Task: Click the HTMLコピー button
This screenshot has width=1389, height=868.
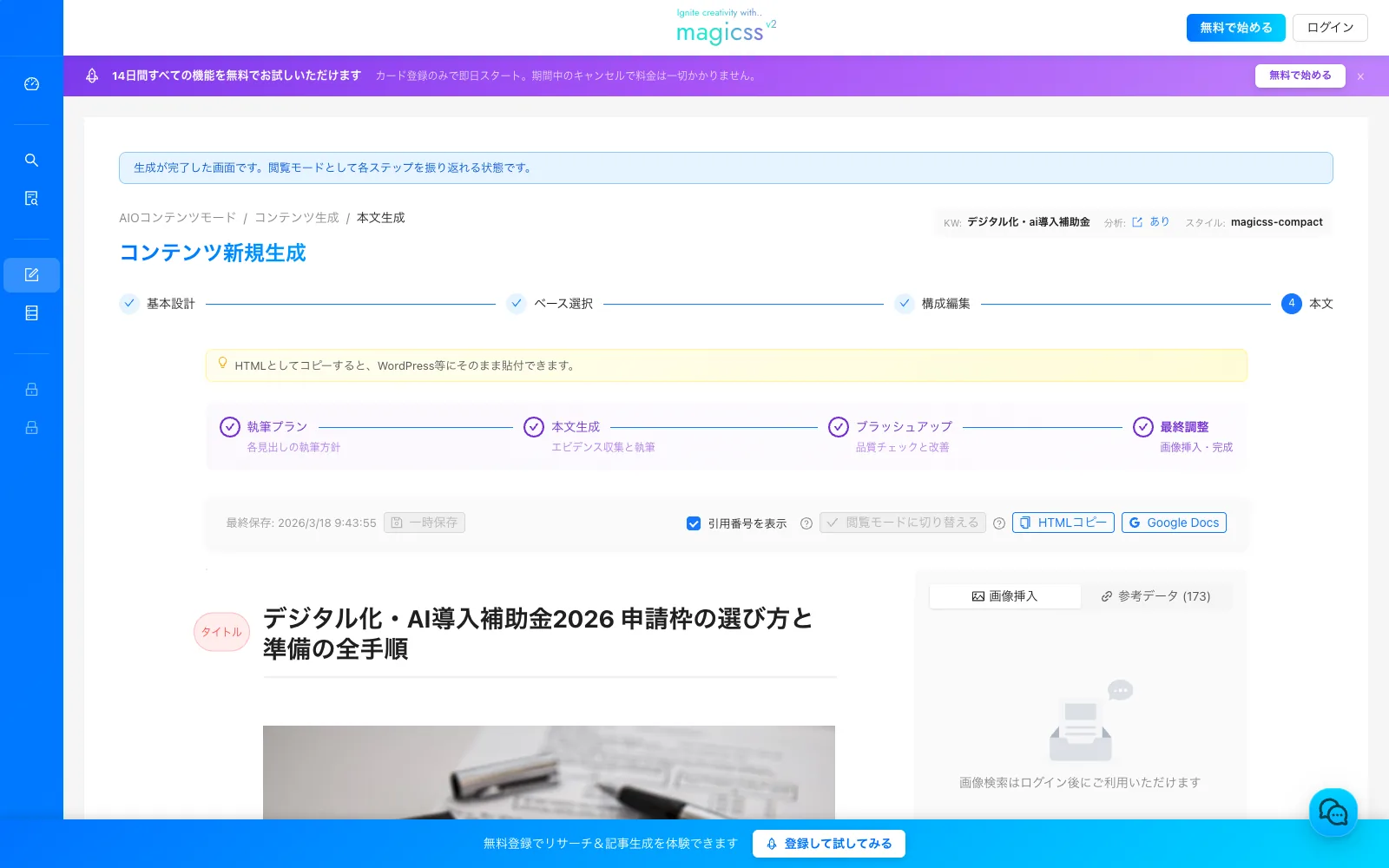Action: coord(1063,523)
